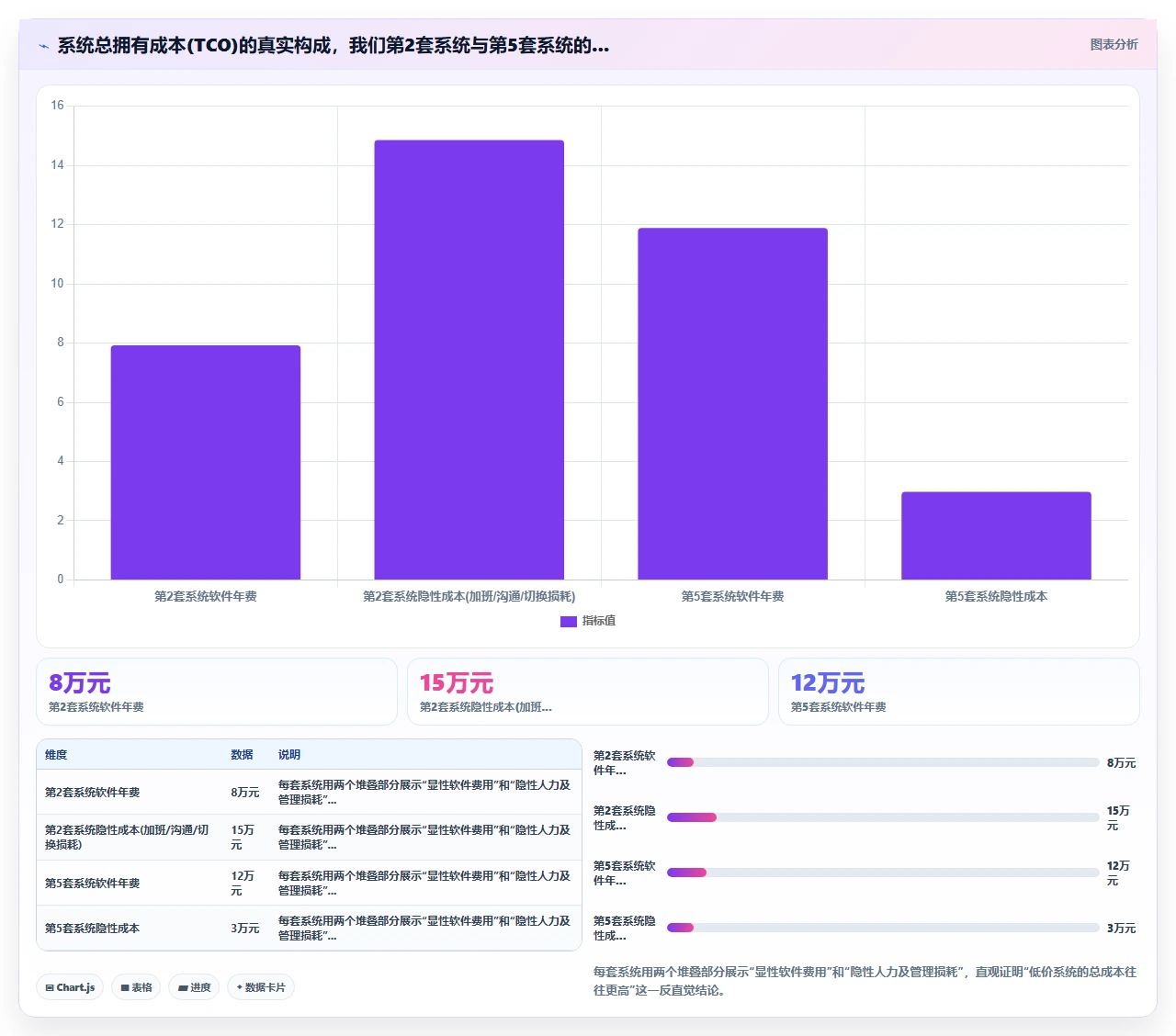Click the 维度 table column header
Image resolution: width=1176 pixels, height=1036 pixels.
click(56, 755)
